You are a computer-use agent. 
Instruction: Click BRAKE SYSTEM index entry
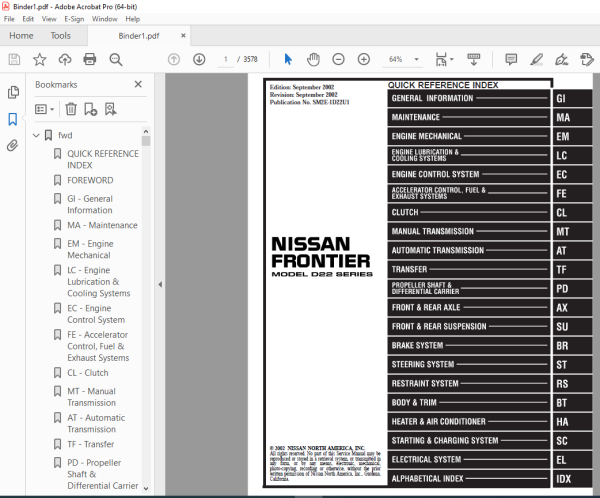click(469, 346)
